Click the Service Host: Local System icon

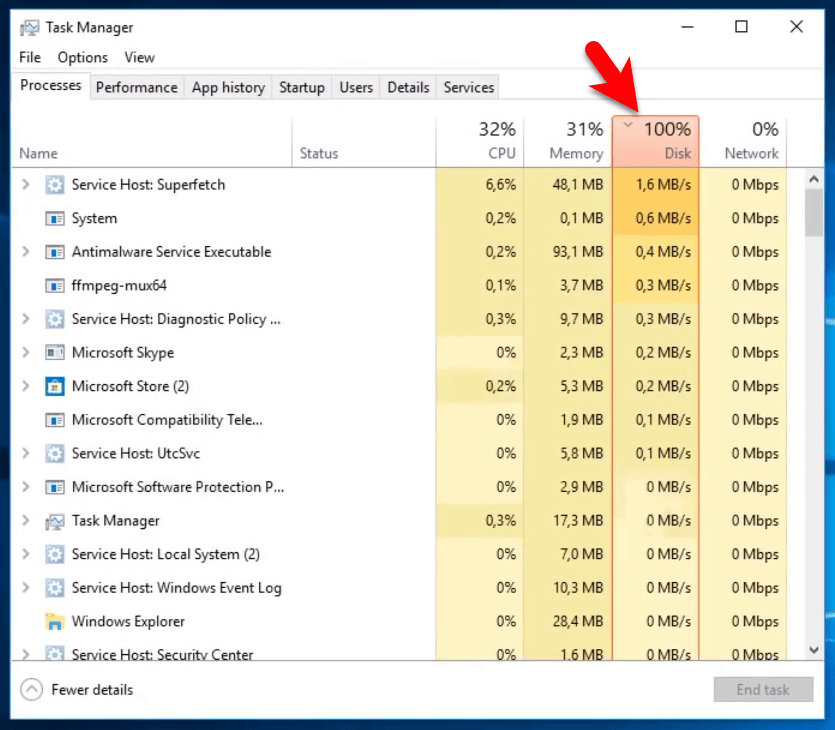tap(54, 554)
